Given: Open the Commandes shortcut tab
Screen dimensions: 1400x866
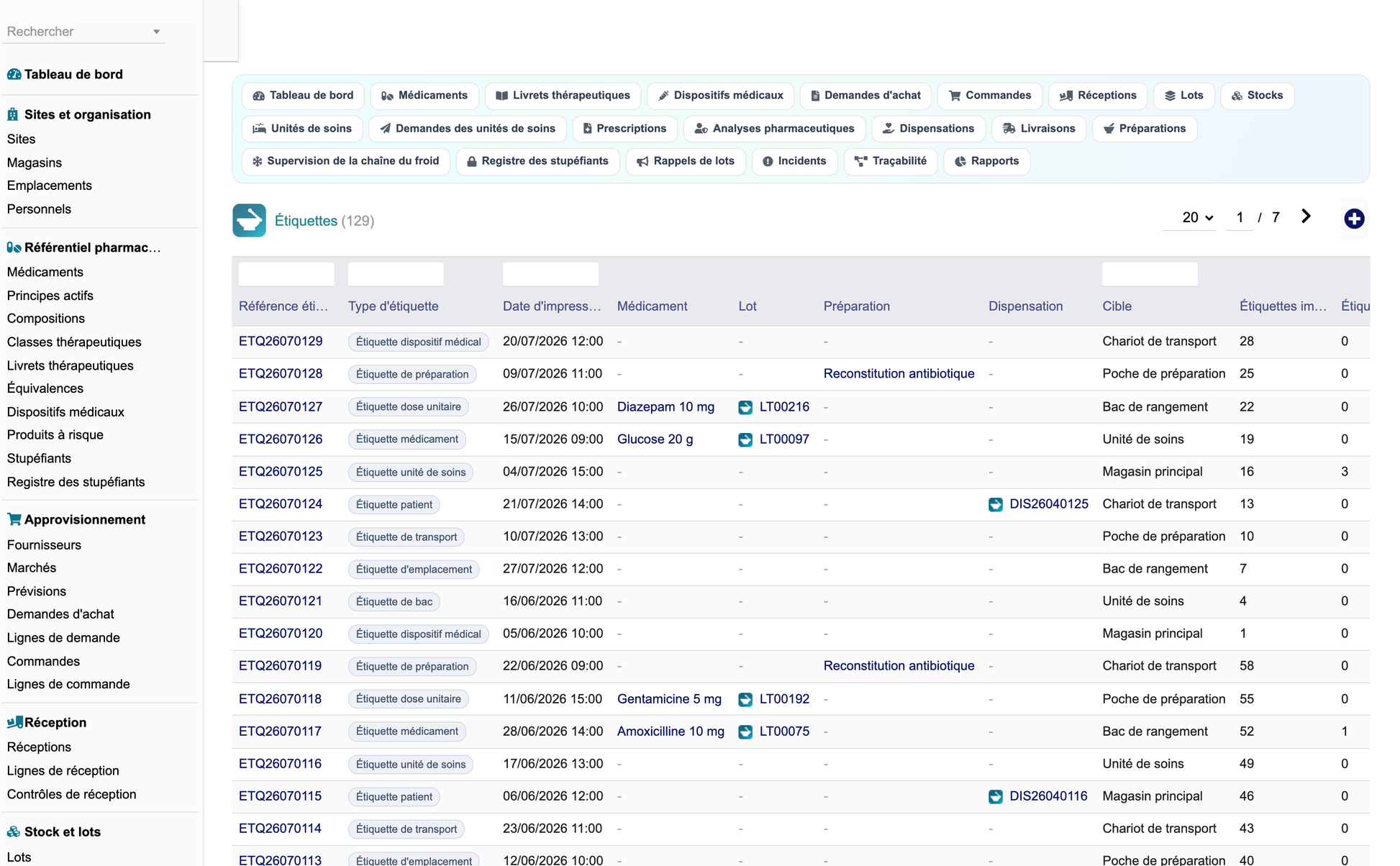Looking at the screenshot, I should 990,96.
